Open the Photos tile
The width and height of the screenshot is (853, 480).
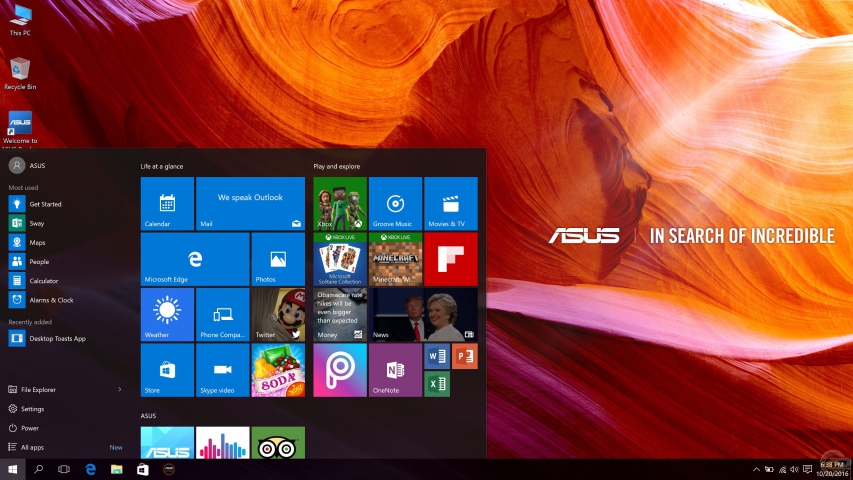(x=278, y=259)
